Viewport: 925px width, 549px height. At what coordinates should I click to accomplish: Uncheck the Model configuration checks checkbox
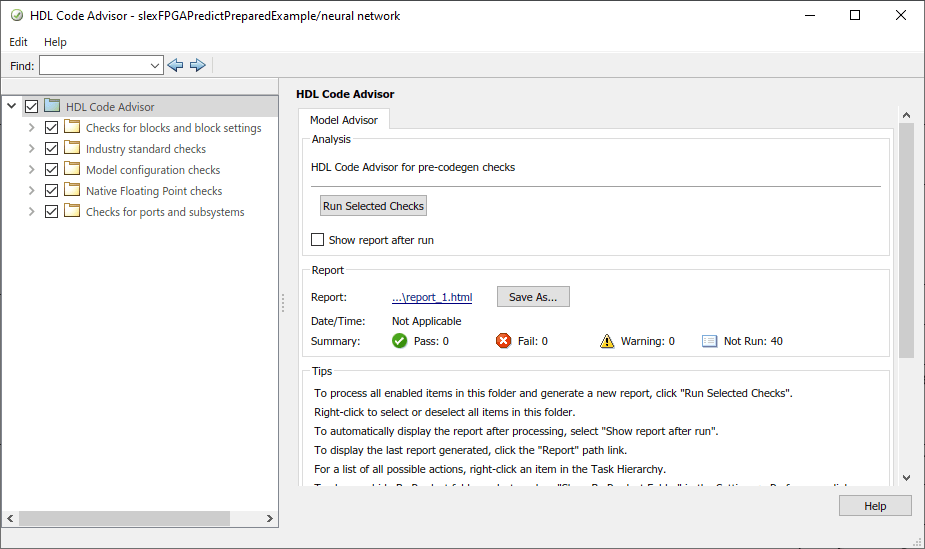pyautogui.click(x=52, y=170)
